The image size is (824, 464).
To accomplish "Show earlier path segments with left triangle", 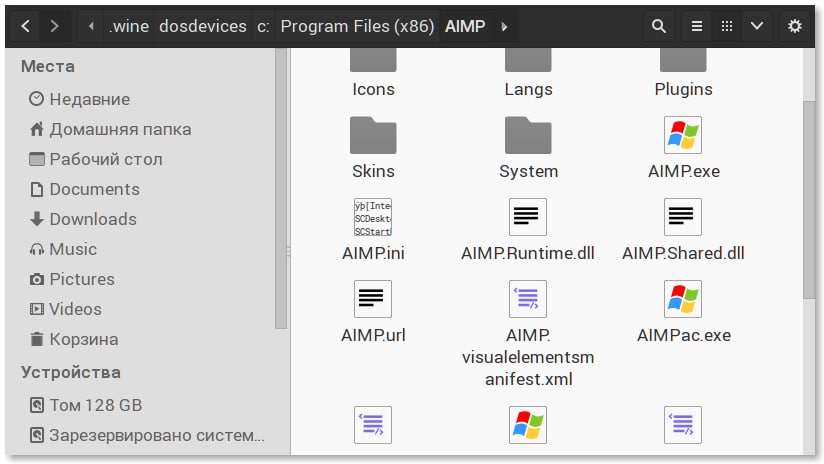I will coord(91,26).
